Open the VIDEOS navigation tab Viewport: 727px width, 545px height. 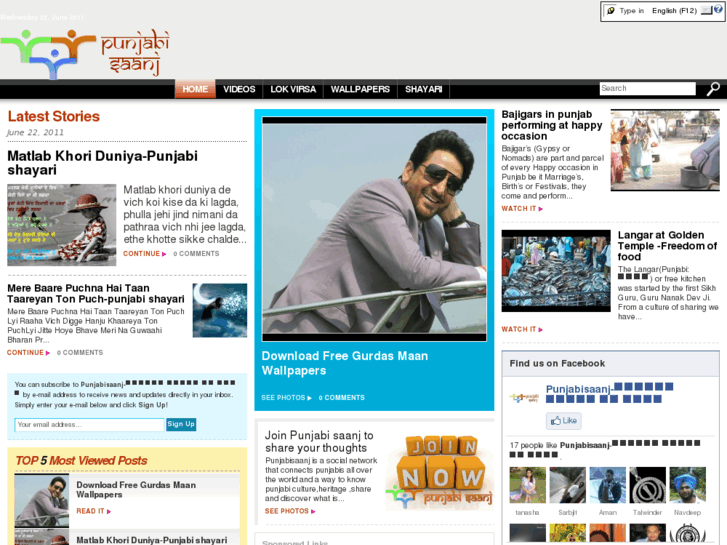[x=239, y=89]
